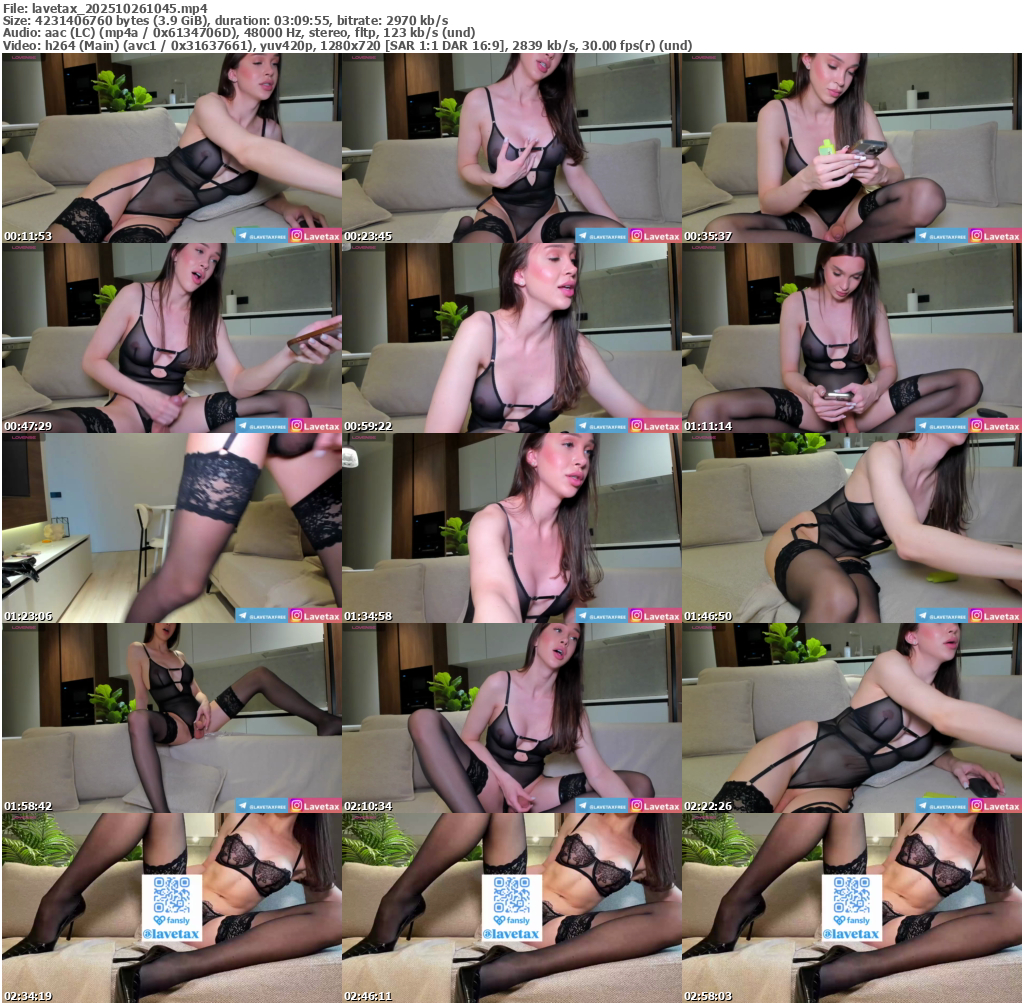
Task: View the frame labeled 02:22:26
Action: pyautogui.click(x=852, y=718)
